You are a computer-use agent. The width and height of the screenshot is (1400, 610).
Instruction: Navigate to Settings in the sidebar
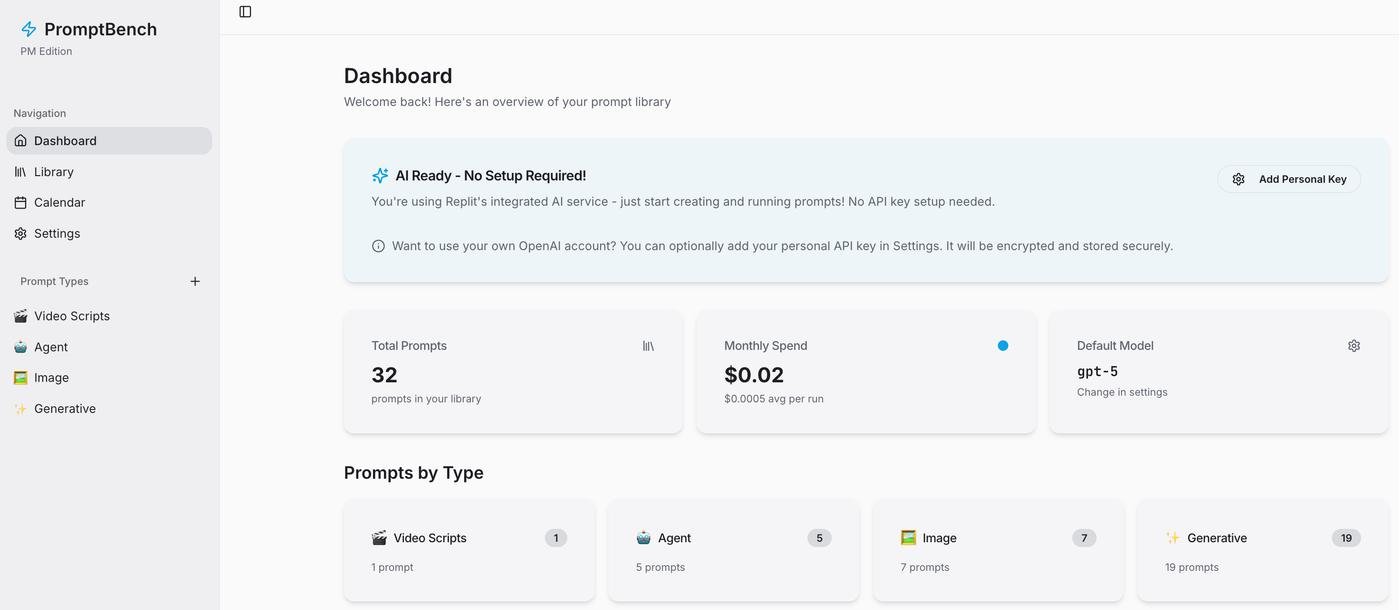(57, 234)
